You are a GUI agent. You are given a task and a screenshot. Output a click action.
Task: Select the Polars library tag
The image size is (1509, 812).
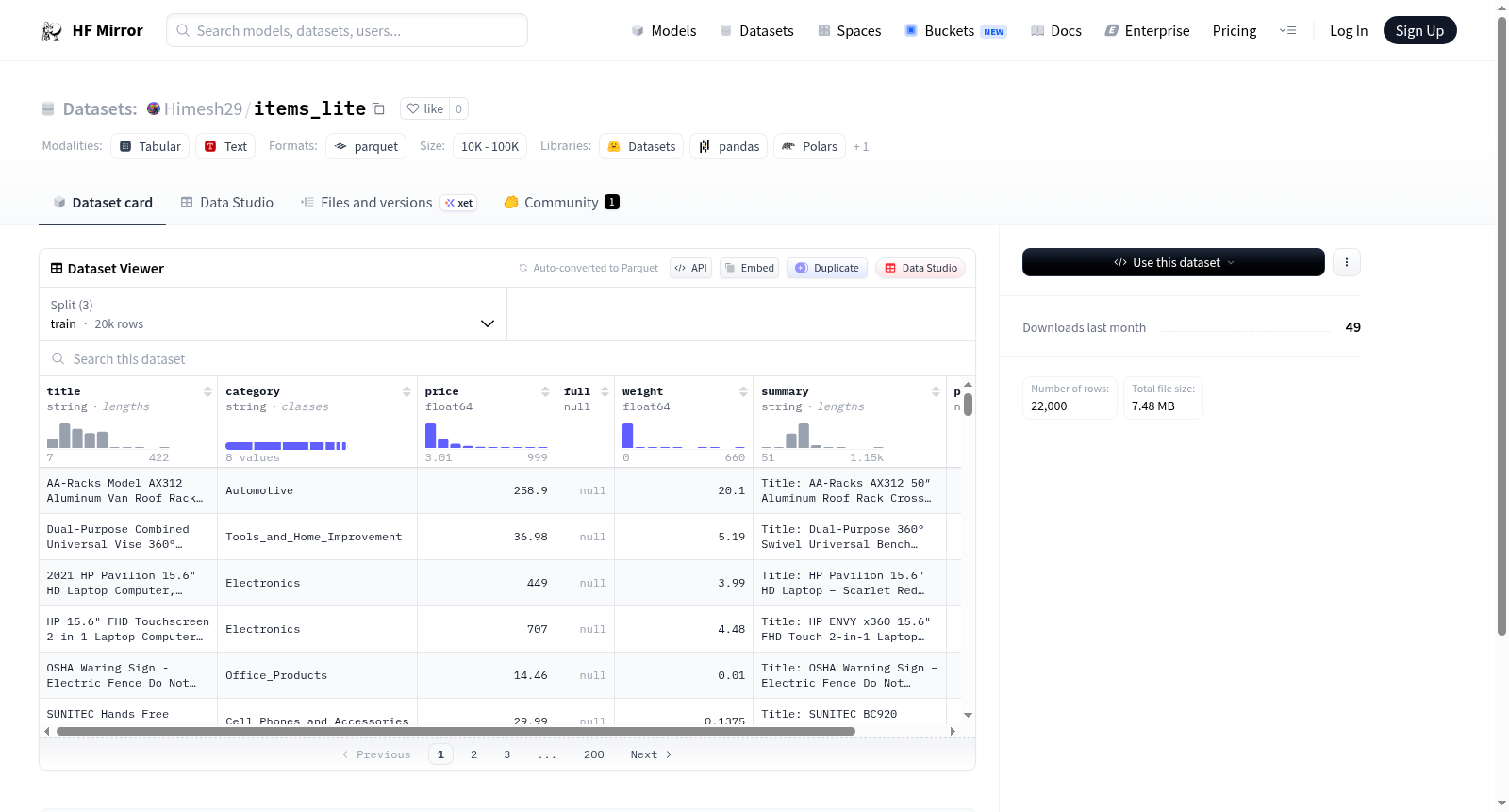pos(809,146)
